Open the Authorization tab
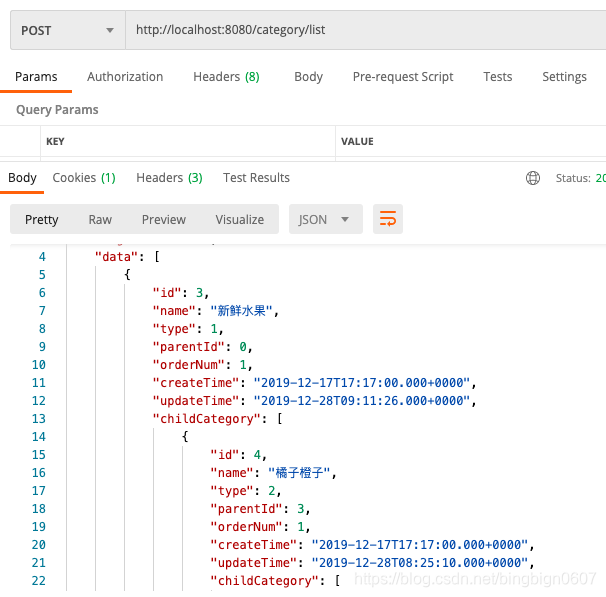 coord(125,77)
